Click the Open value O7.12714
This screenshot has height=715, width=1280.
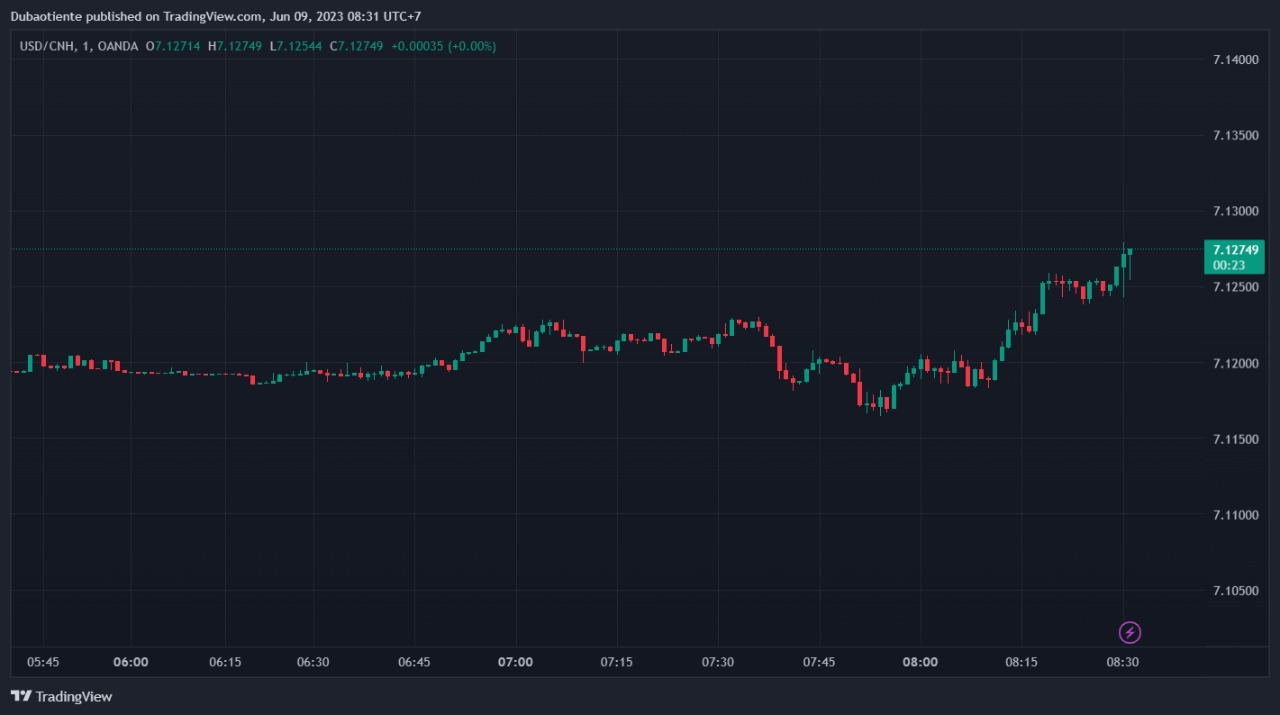[173, 46]
